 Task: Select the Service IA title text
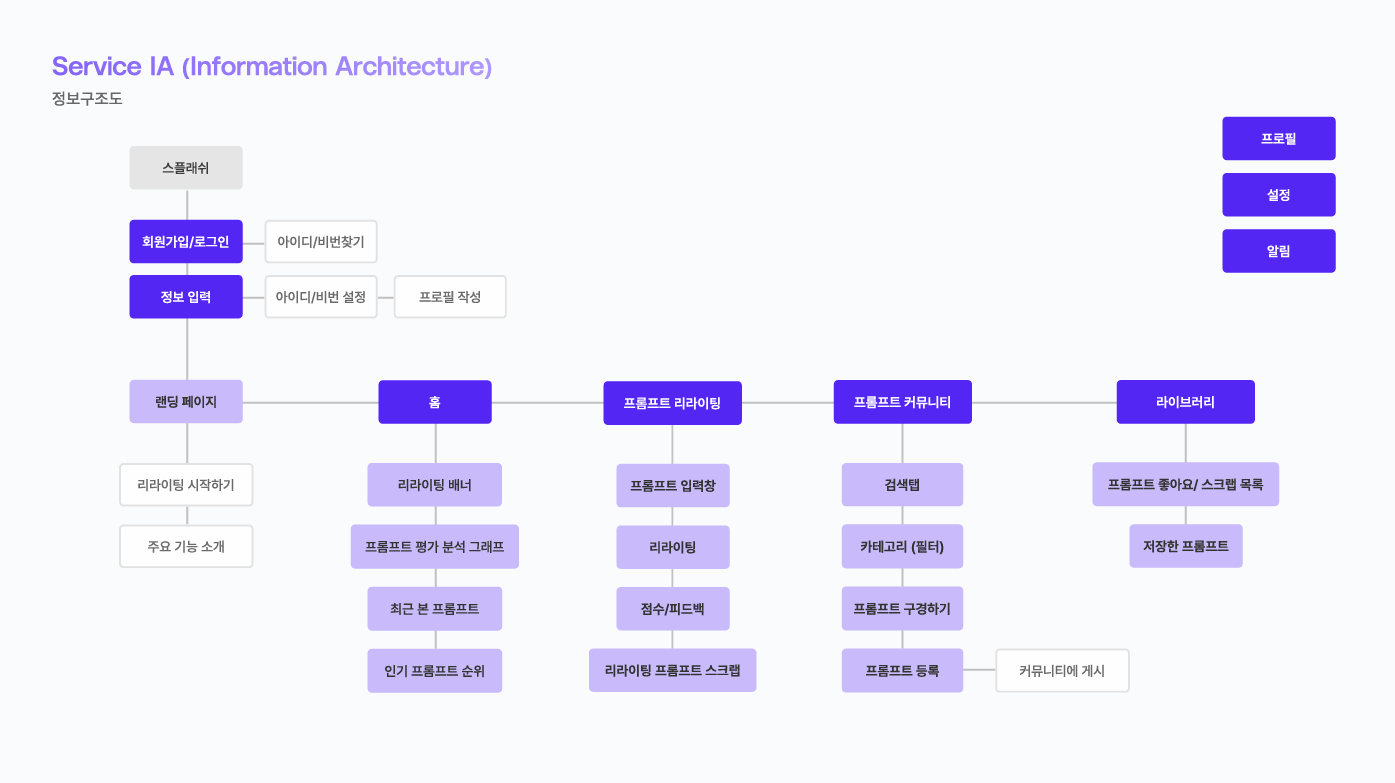[x=272, y=67]
